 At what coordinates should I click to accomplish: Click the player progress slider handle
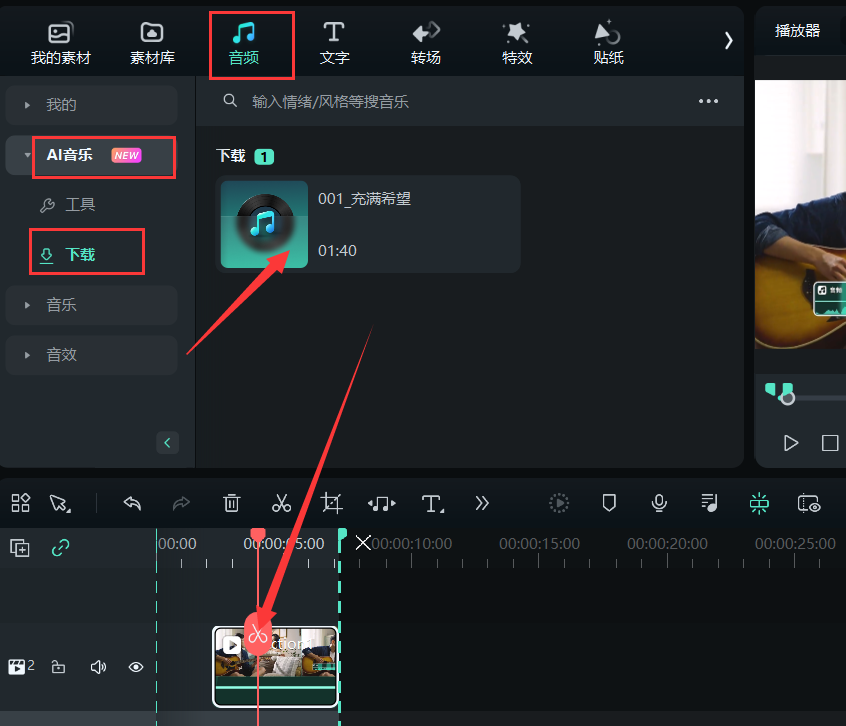[x=788, y=398]
